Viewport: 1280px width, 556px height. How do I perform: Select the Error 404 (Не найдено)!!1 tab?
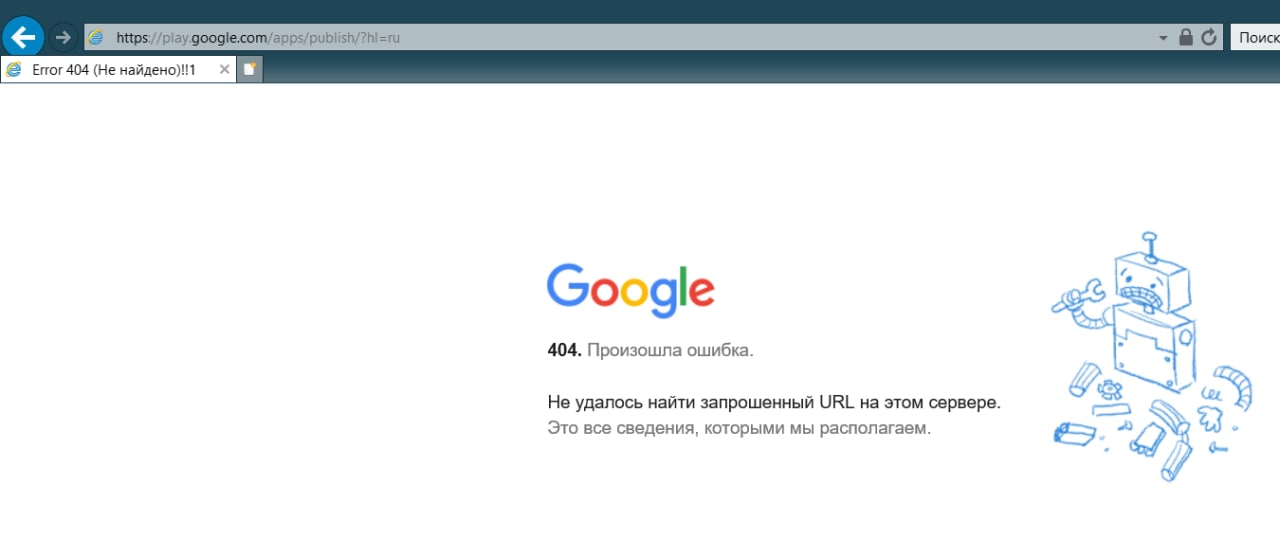click(119, 70)
